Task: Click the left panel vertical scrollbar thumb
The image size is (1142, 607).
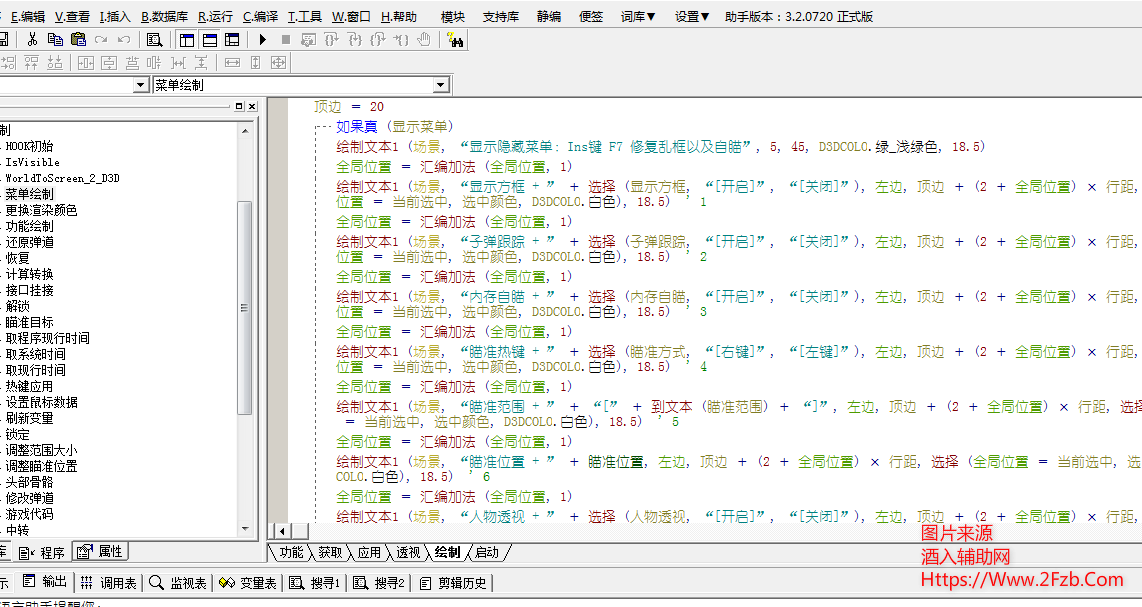Action: 245,305
